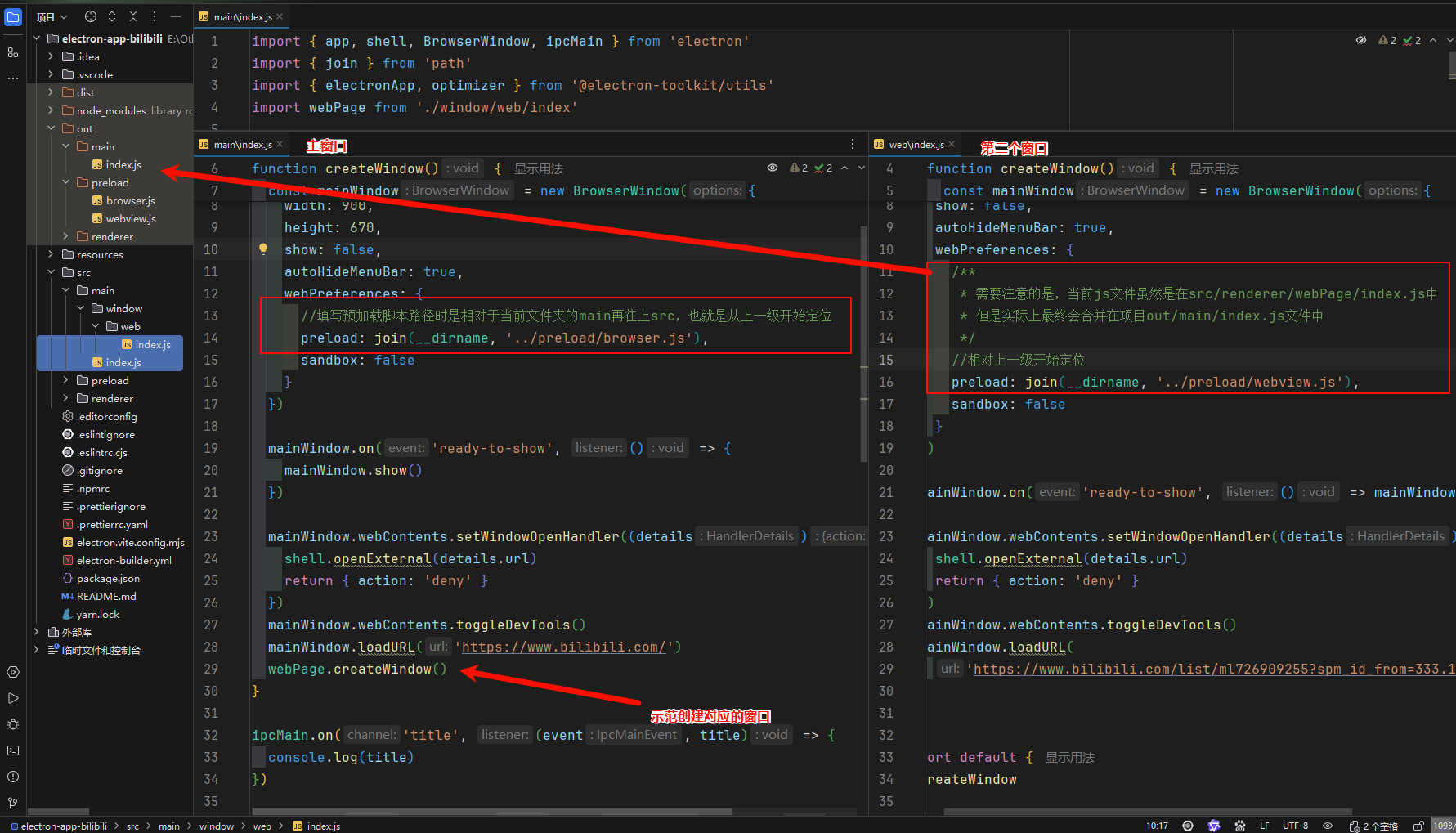This screenshot has width=1456, height=833.
Task: Expand the 临时文件和控制台 node
Action: 37,650
